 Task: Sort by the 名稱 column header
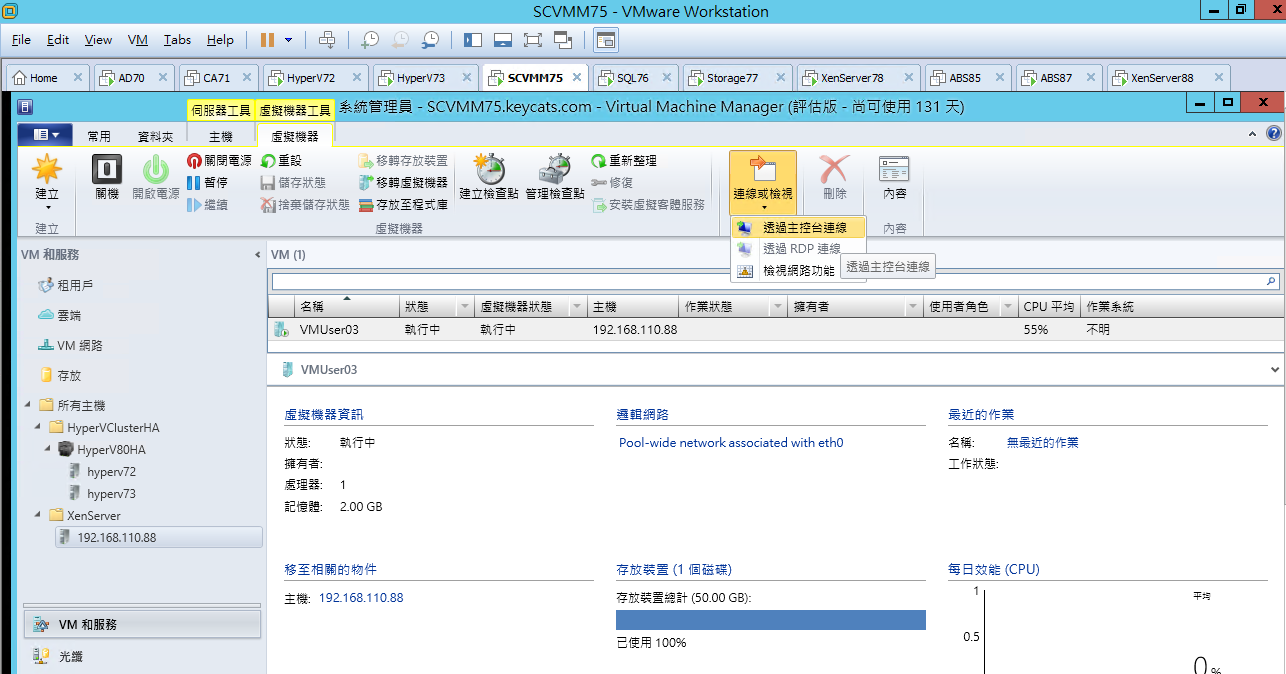[346, 307]
